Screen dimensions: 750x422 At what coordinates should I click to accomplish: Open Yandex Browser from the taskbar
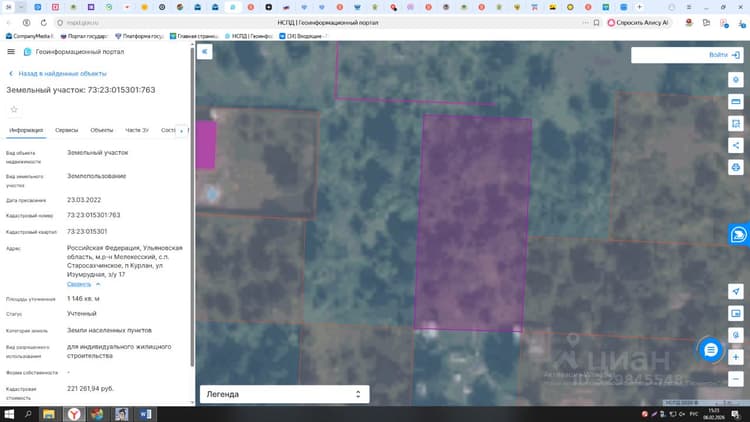(74, 414)
